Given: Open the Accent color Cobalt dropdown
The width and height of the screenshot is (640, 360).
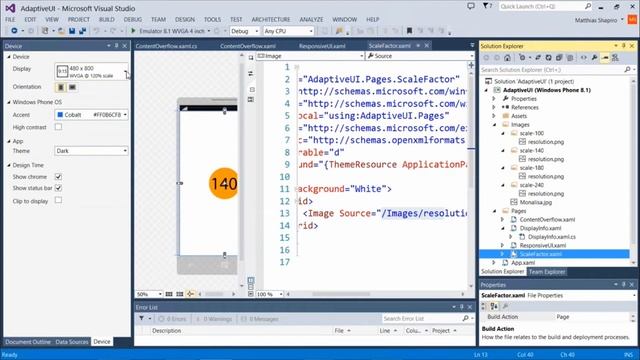Looking at the screenshot, I should [91, 115].
